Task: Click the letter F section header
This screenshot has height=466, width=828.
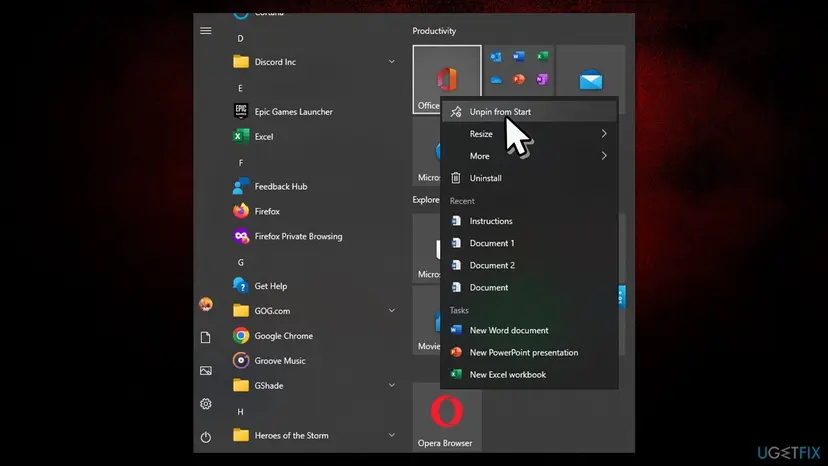Action: click(240, 163)
